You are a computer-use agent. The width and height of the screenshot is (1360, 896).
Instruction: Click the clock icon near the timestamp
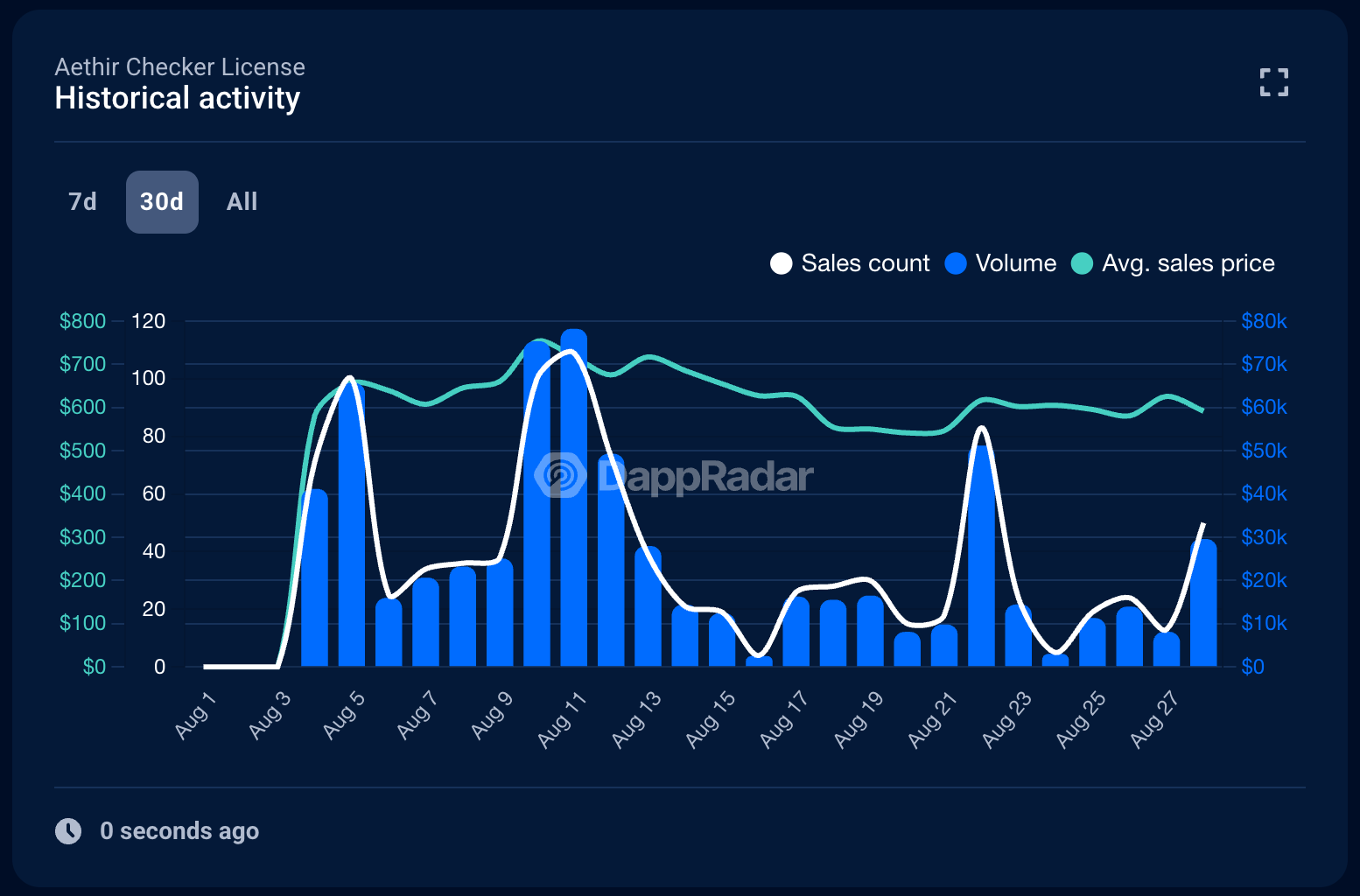pyautogui.click(x=69, y=830)
